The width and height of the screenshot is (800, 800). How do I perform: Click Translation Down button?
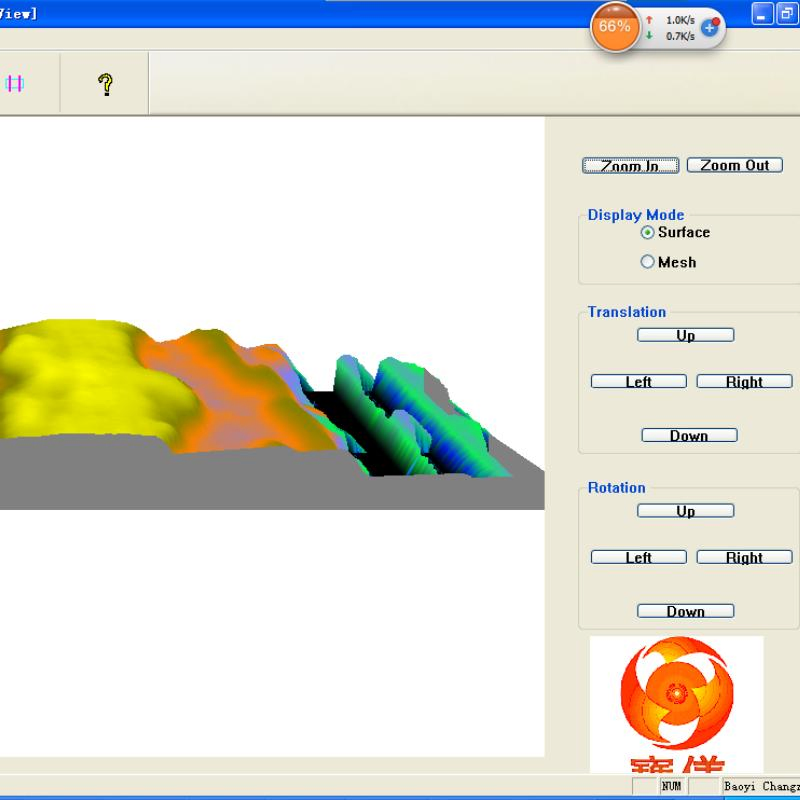689,435
